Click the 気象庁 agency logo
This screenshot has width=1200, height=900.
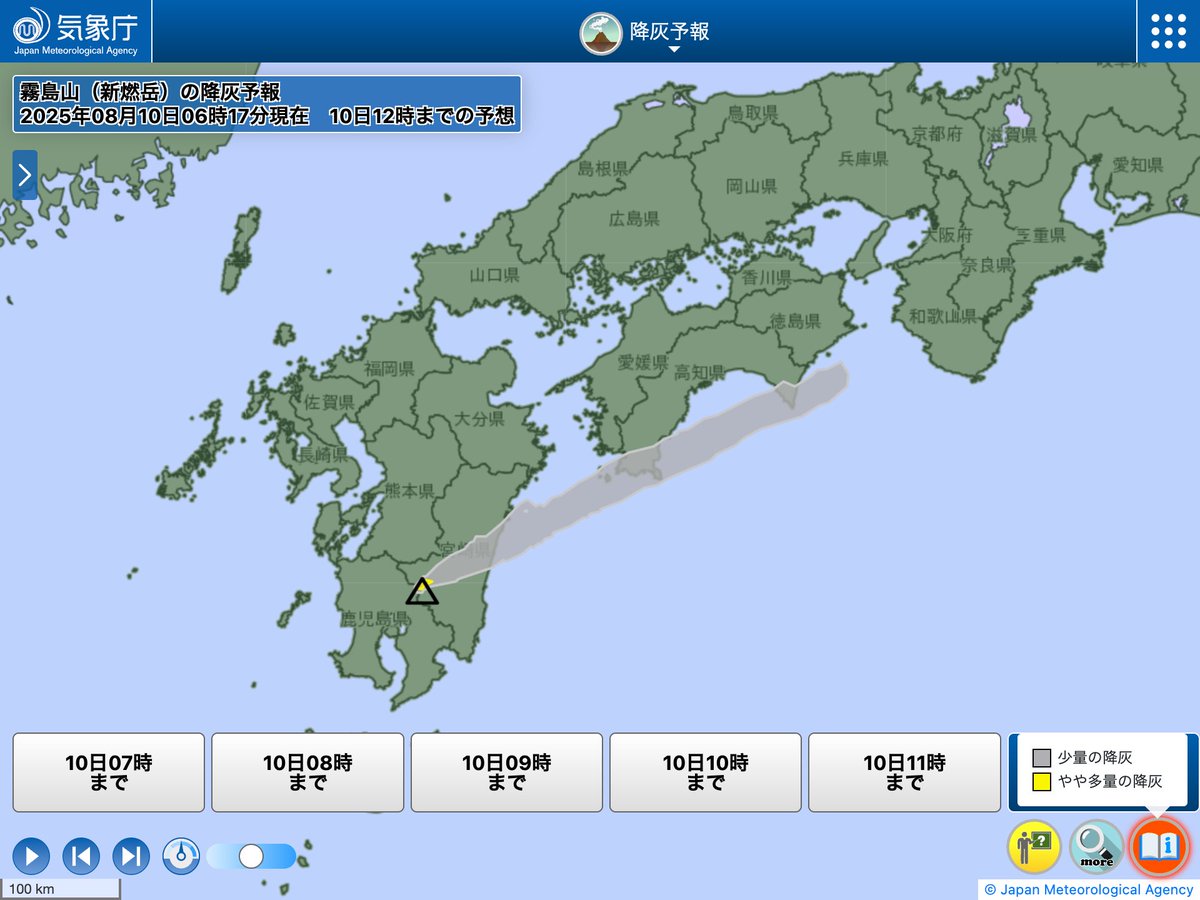point(70,30)
